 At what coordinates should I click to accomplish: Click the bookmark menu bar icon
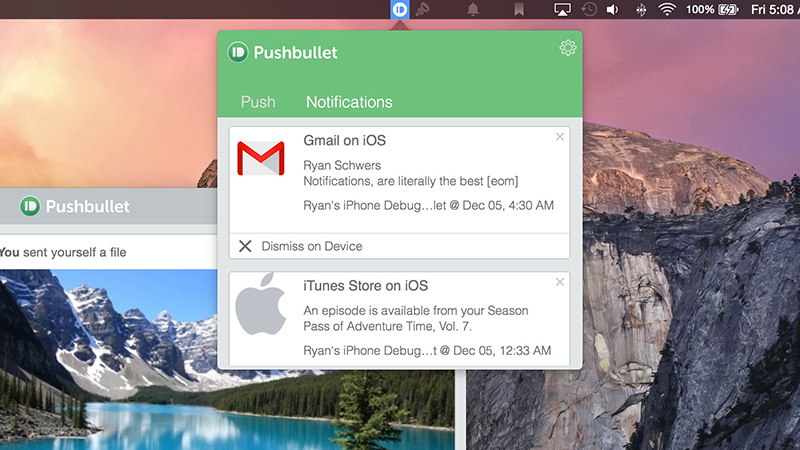[519, 9]
